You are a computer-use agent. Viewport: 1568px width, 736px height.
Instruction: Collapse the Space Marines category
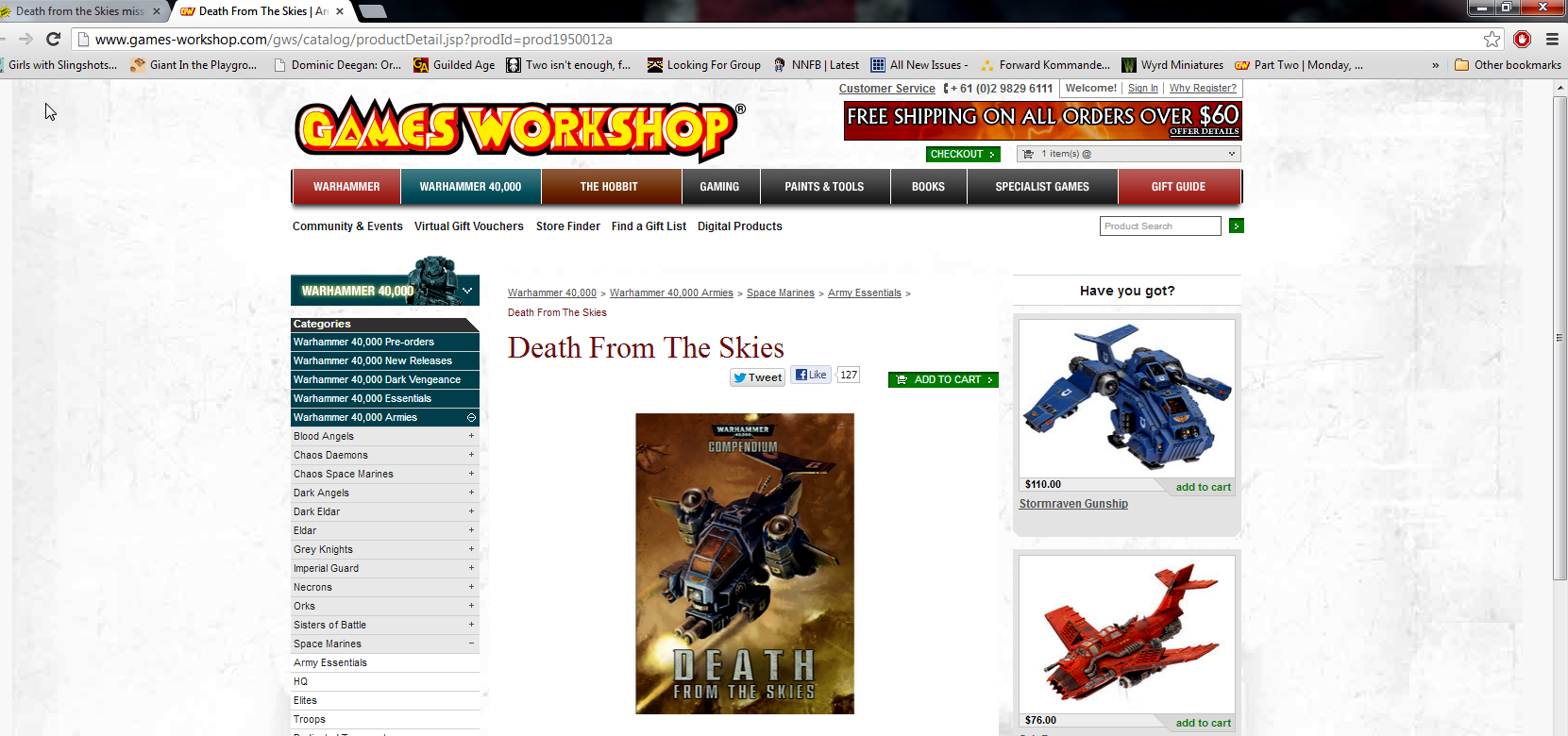pyautogui.click(x=471, y=644)
